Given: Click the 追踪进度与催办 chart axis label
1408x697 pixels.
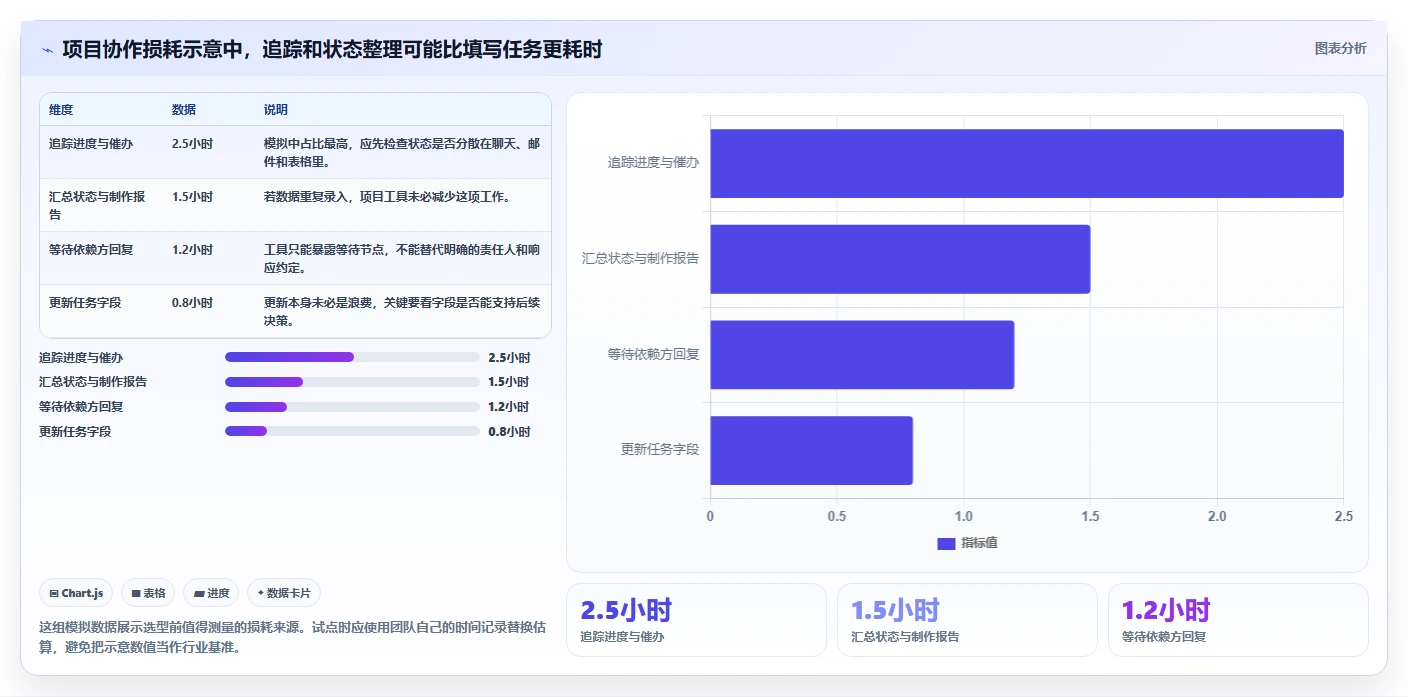Looking at the screenshot, I should pyautogui.click(x=653, y=162).
